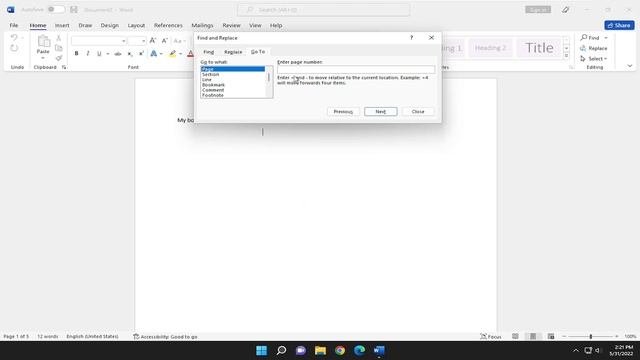
Task: Click the Cut scissors icon
Action: click(59, 38)
